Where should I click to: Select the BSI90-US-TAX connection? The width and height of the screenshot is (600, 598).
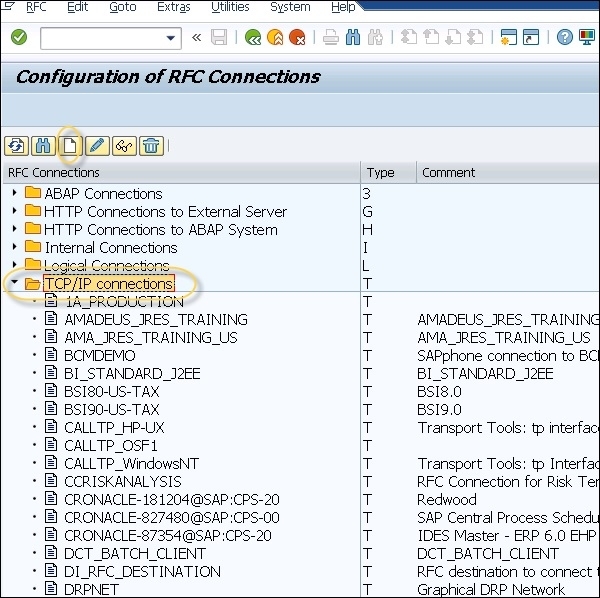point(111,409)
